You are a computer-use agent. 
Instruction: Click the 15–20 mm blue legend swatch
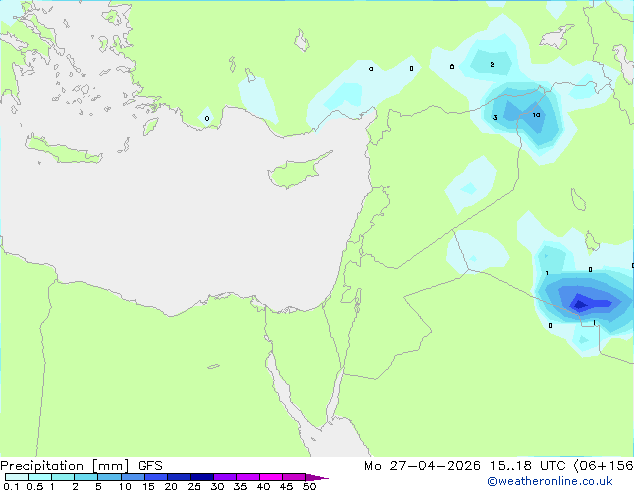coord(155,477)
